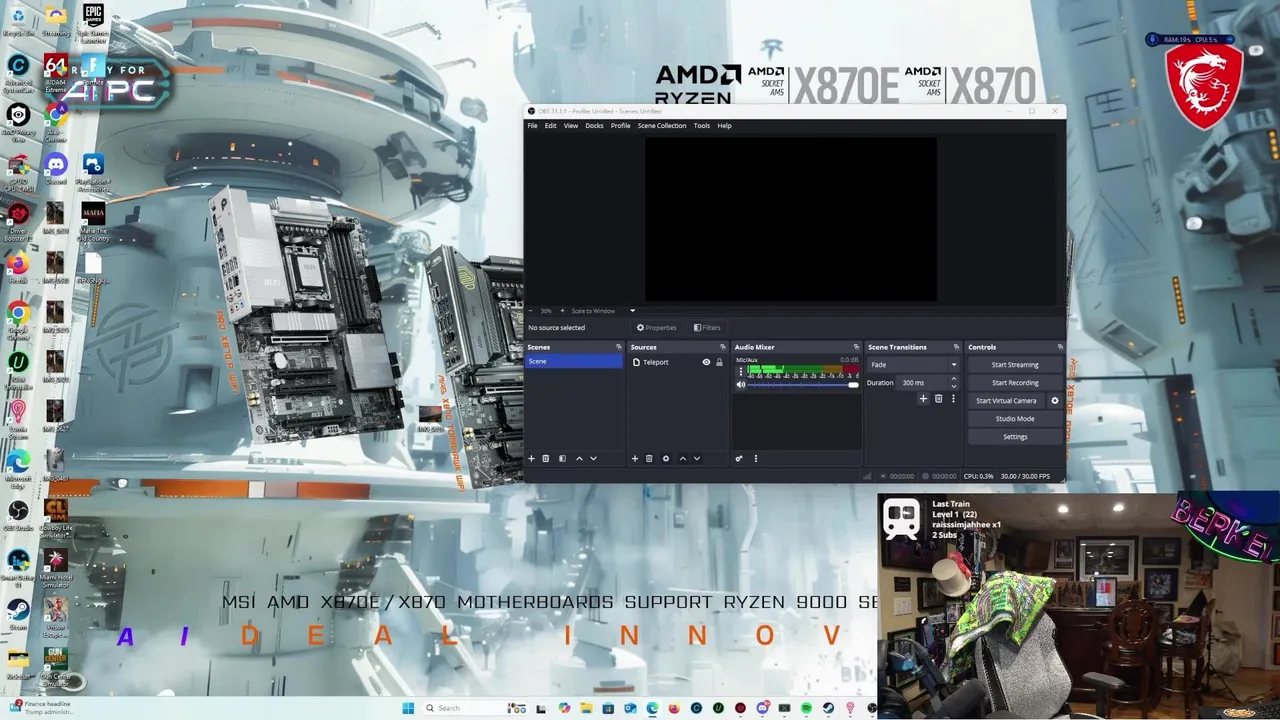This screenshot has height=720, width=1280.
Task: Add a scene transition plus icon
Action: (923, 398)
